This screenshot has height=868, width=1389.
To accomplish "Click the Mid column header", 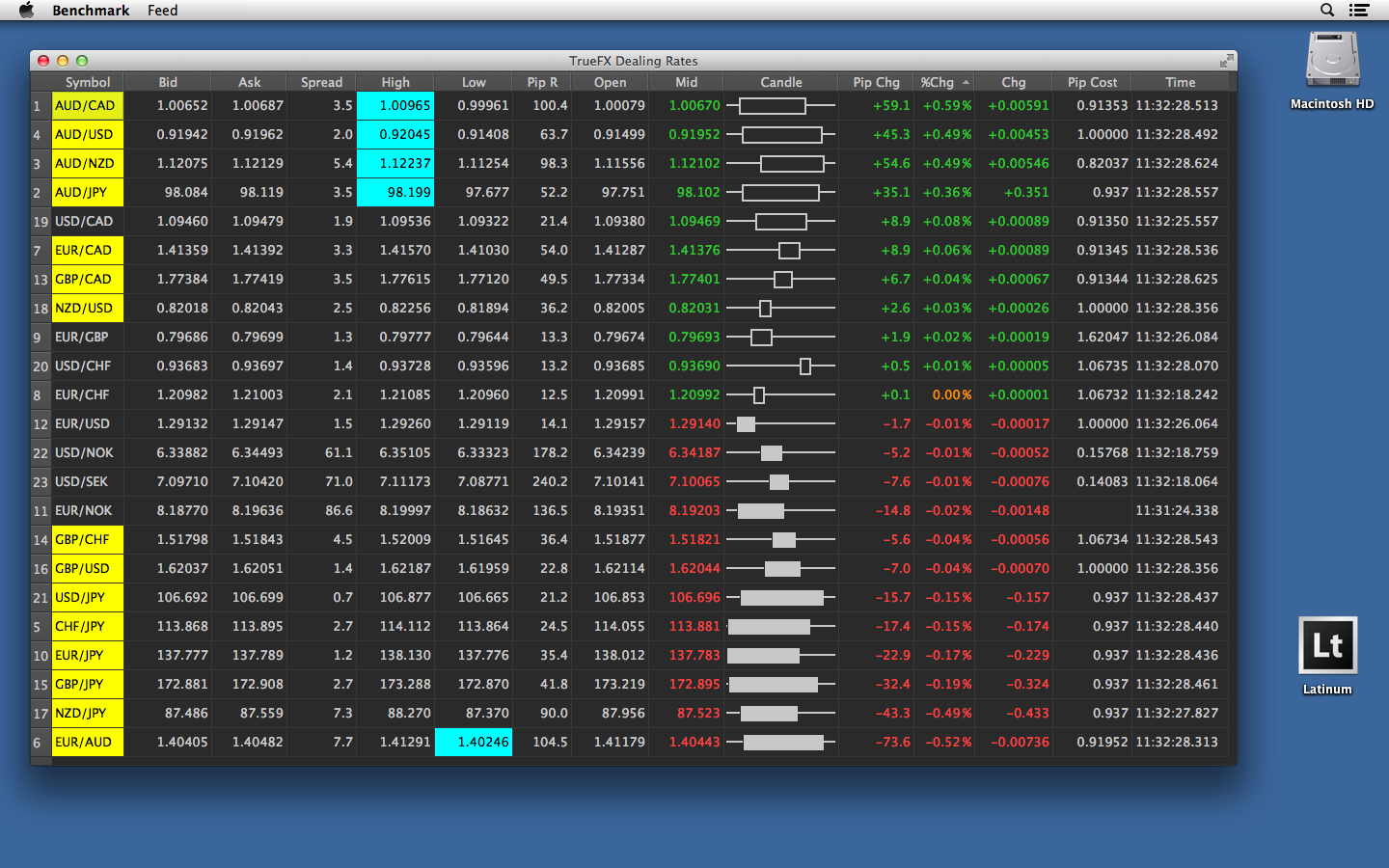I will point(686,82).
